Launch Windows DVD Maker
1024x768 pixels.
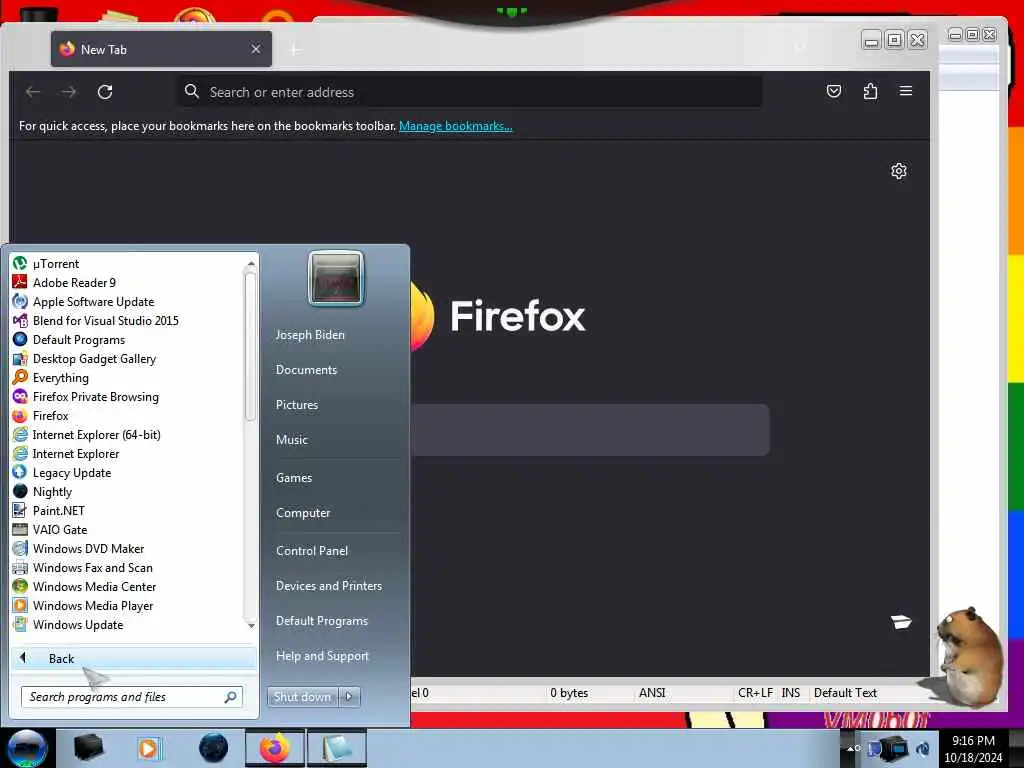(x=88, y=549)
